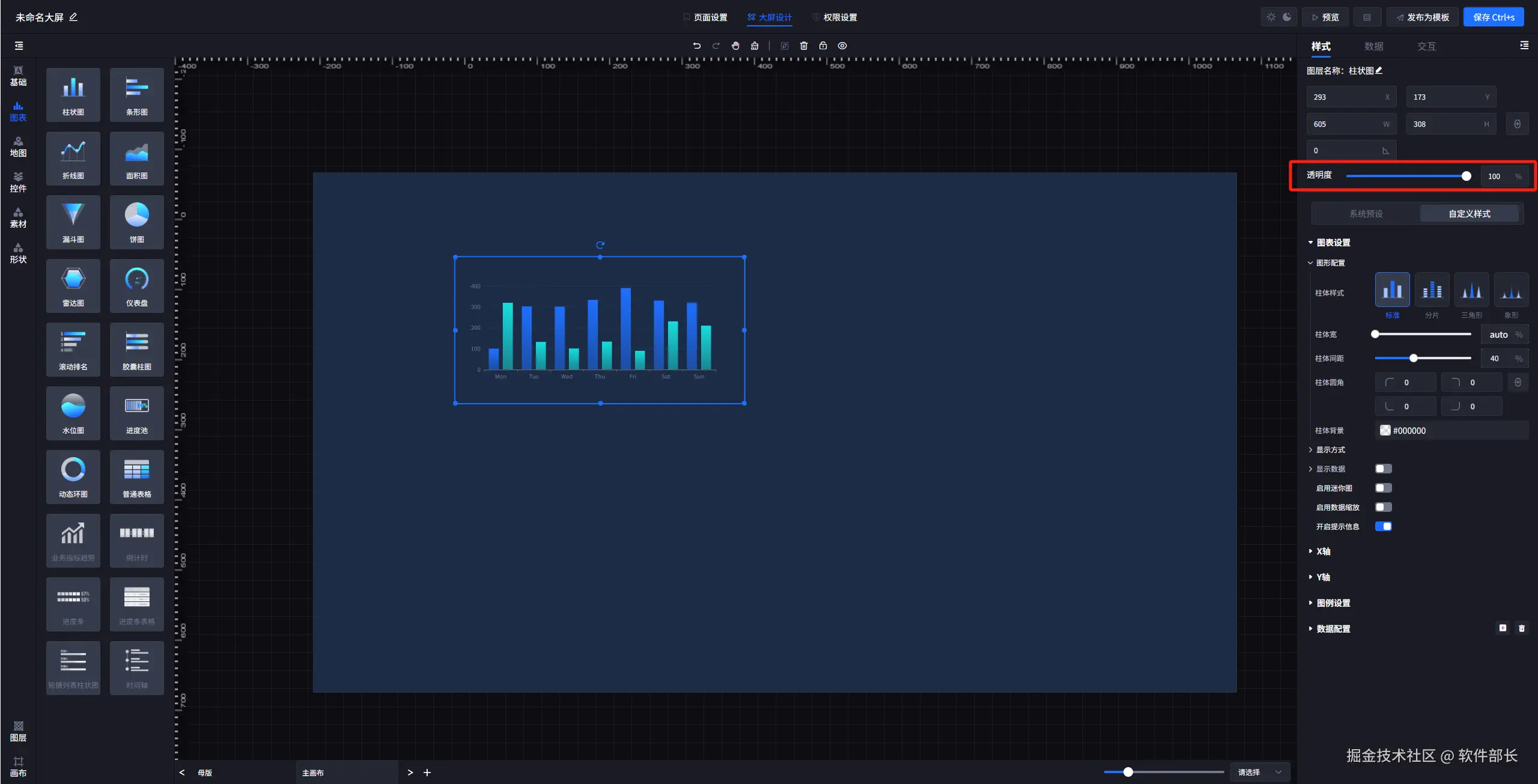This screenshot has width=1538, height=784.
Task: Open the 页面设置 tab
Action: coord(705,17)
